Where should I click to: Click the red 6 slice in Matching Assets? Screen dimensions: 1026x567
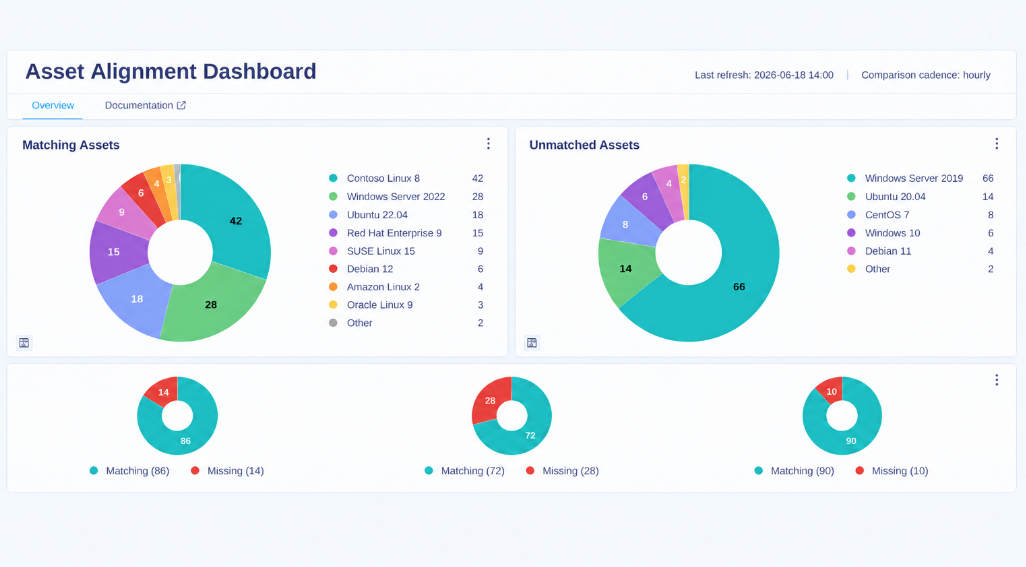(141, 193)
